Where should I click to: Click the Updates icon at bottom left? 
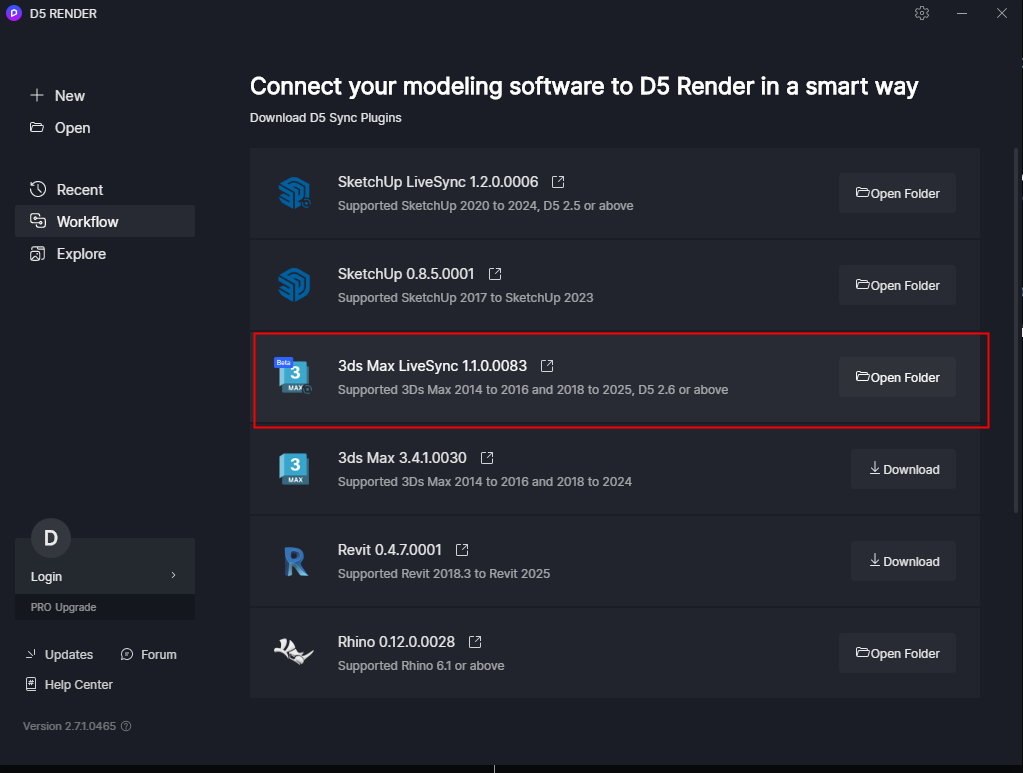(x=33, y=654)
